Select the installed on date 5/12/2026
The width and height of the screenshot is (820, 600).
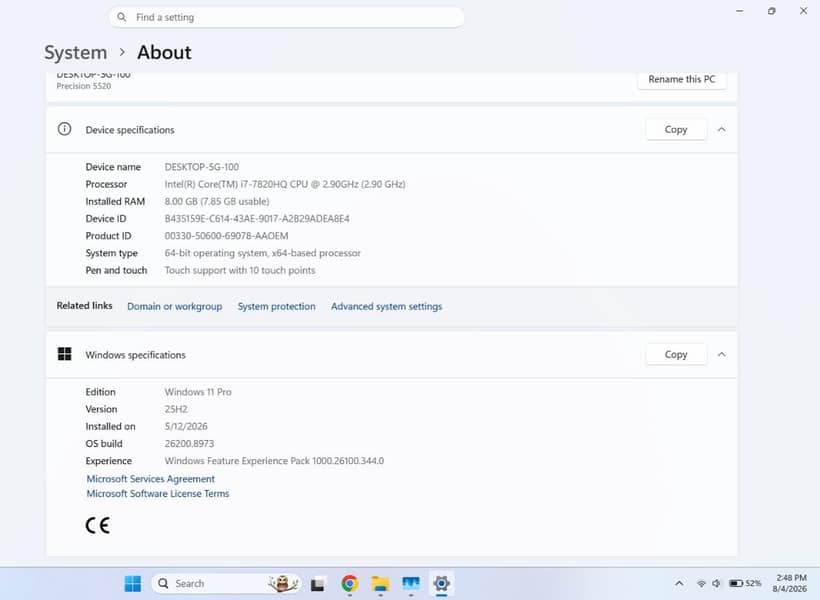coord(186,426)
